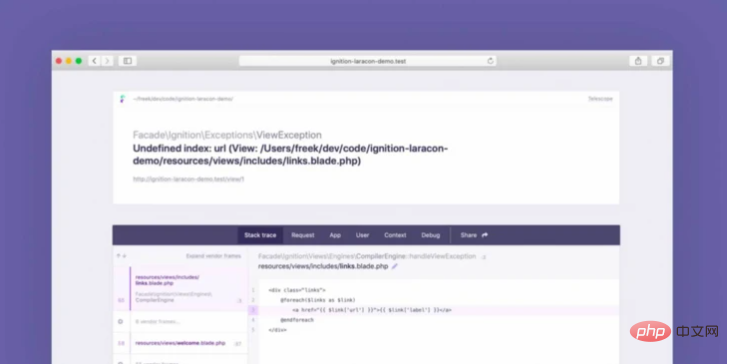Click code line @endforeach

point(297,320)
